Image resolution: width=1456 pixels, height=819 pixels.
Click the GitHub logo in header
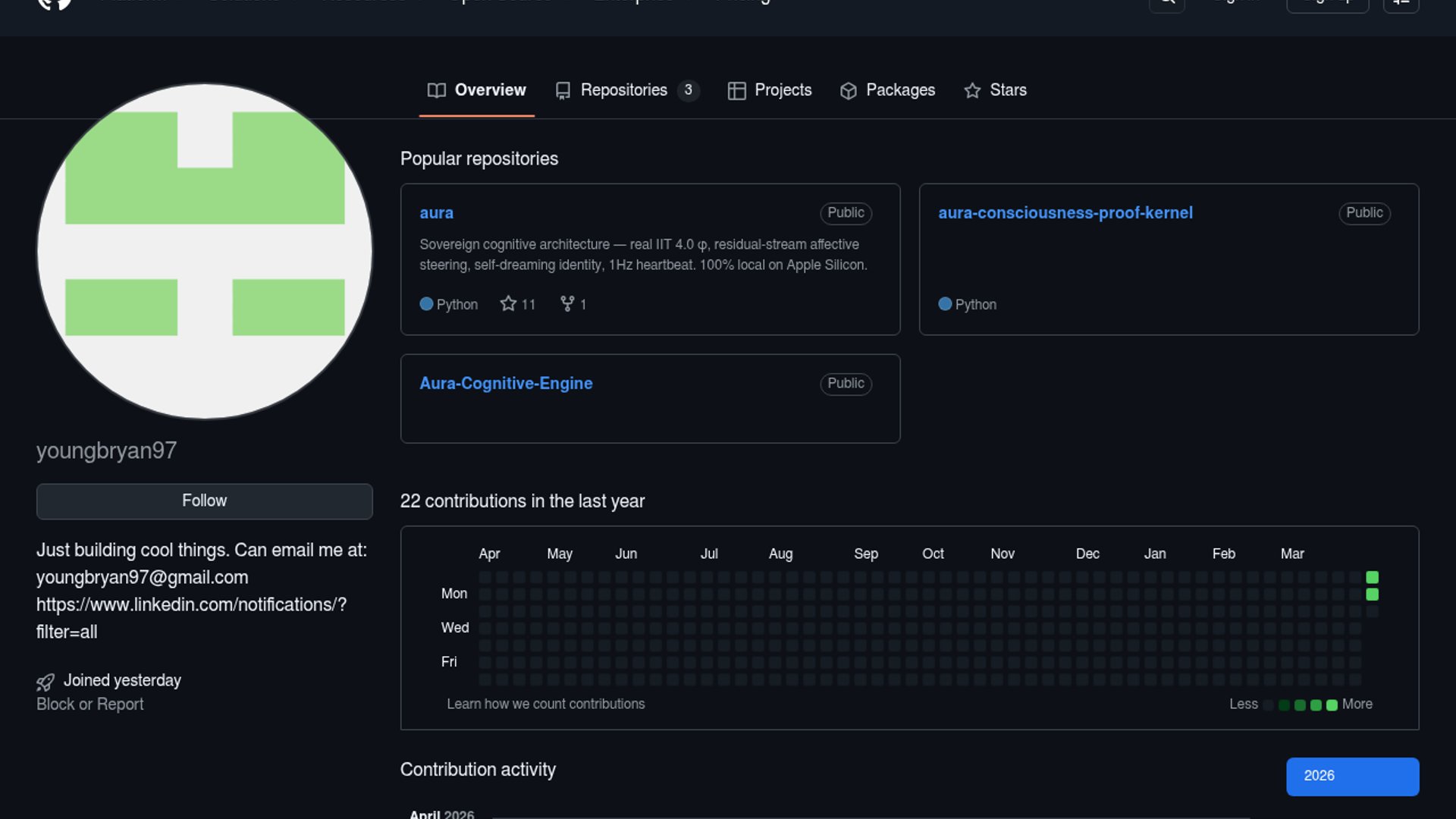pos(55,4)
